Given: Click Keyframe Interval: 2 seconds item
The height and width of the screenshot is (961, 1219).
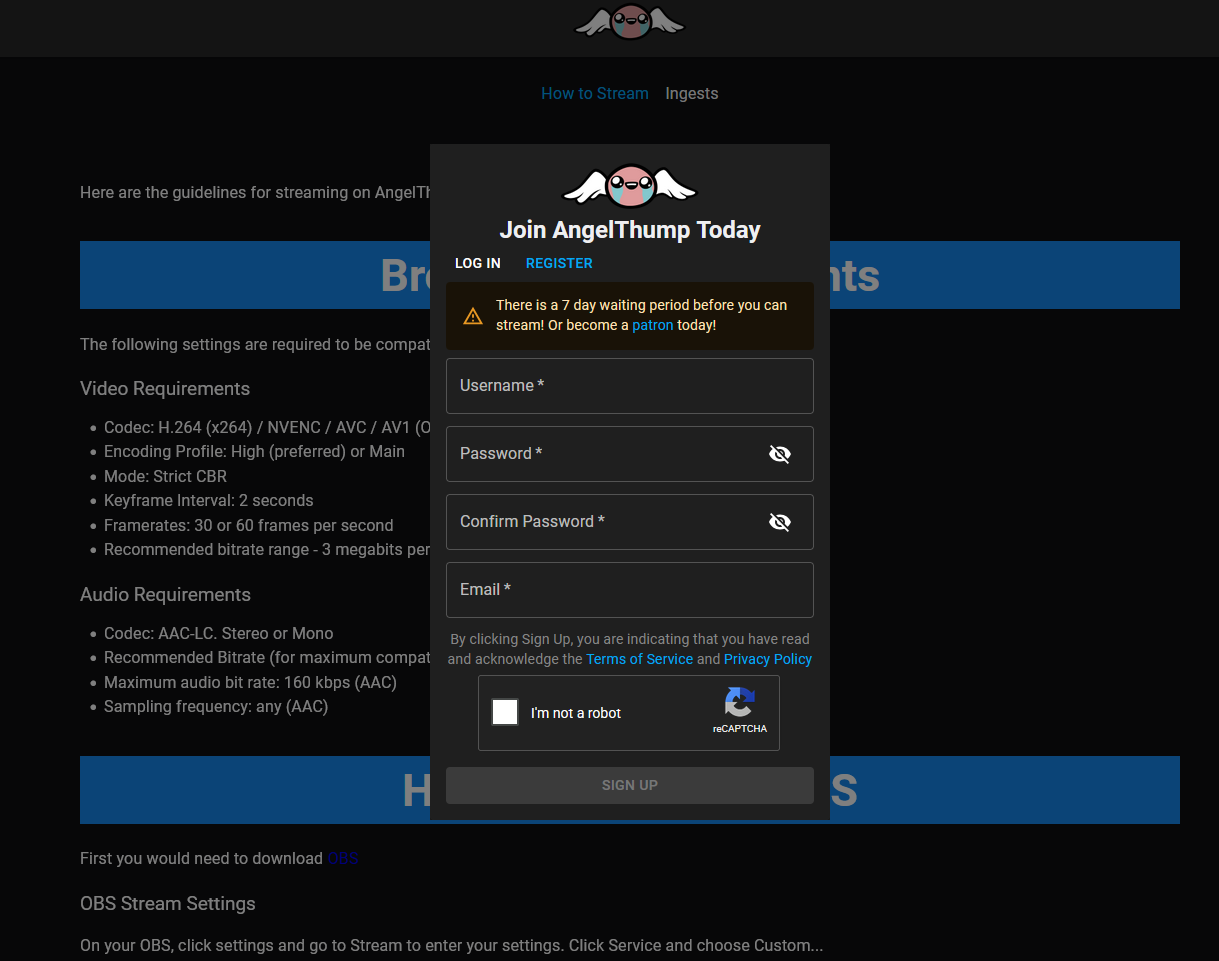Looking at the screenshot, I should coord(209,500).
